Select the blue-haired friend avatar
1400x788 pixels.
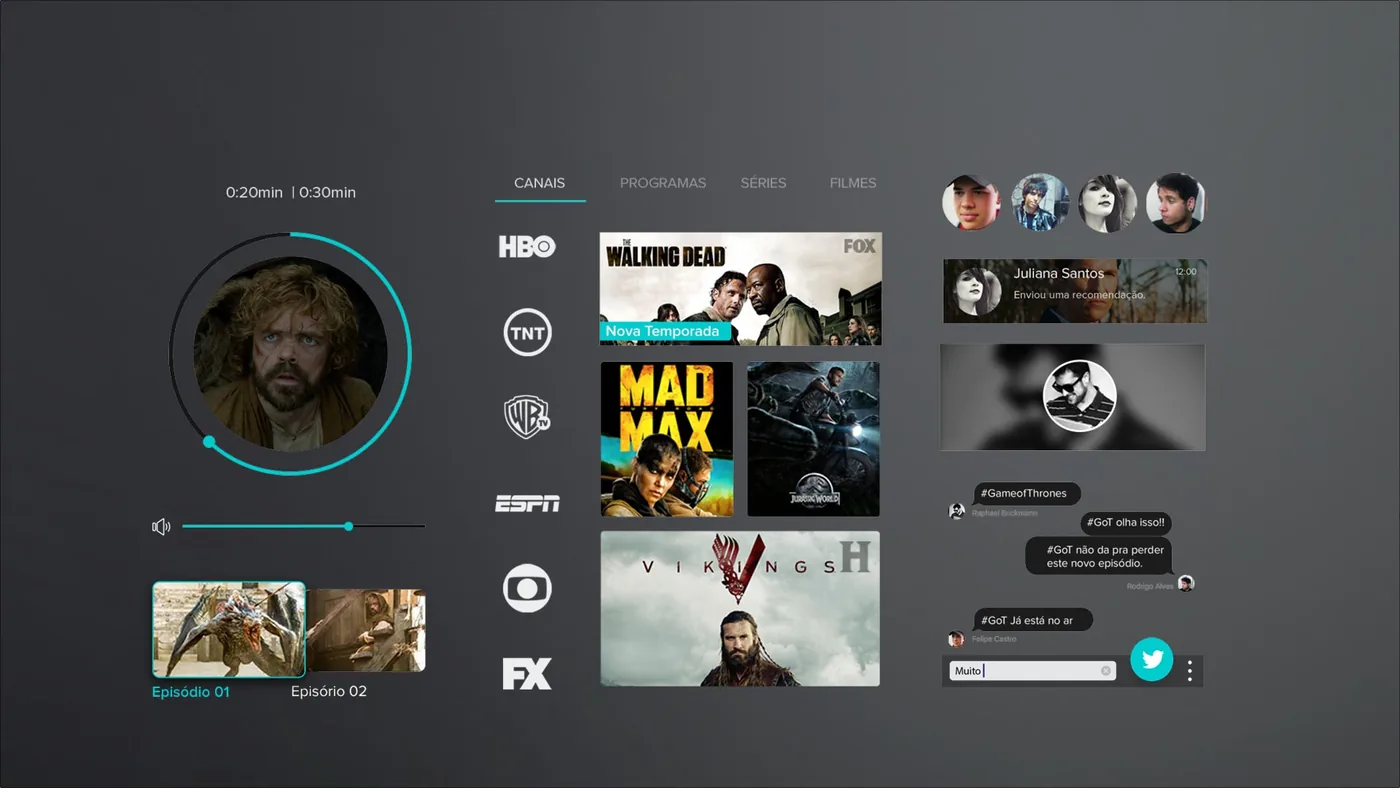pos(1040,203)
